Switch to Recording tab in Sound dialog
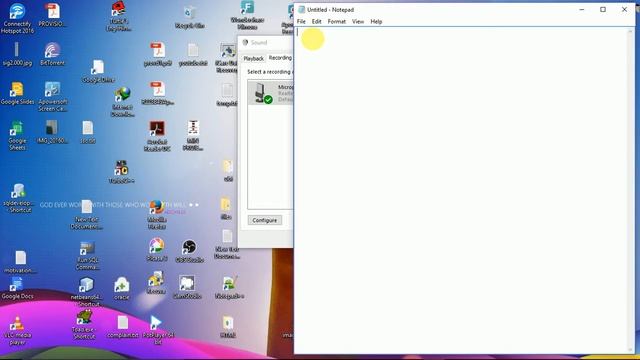 280,58
